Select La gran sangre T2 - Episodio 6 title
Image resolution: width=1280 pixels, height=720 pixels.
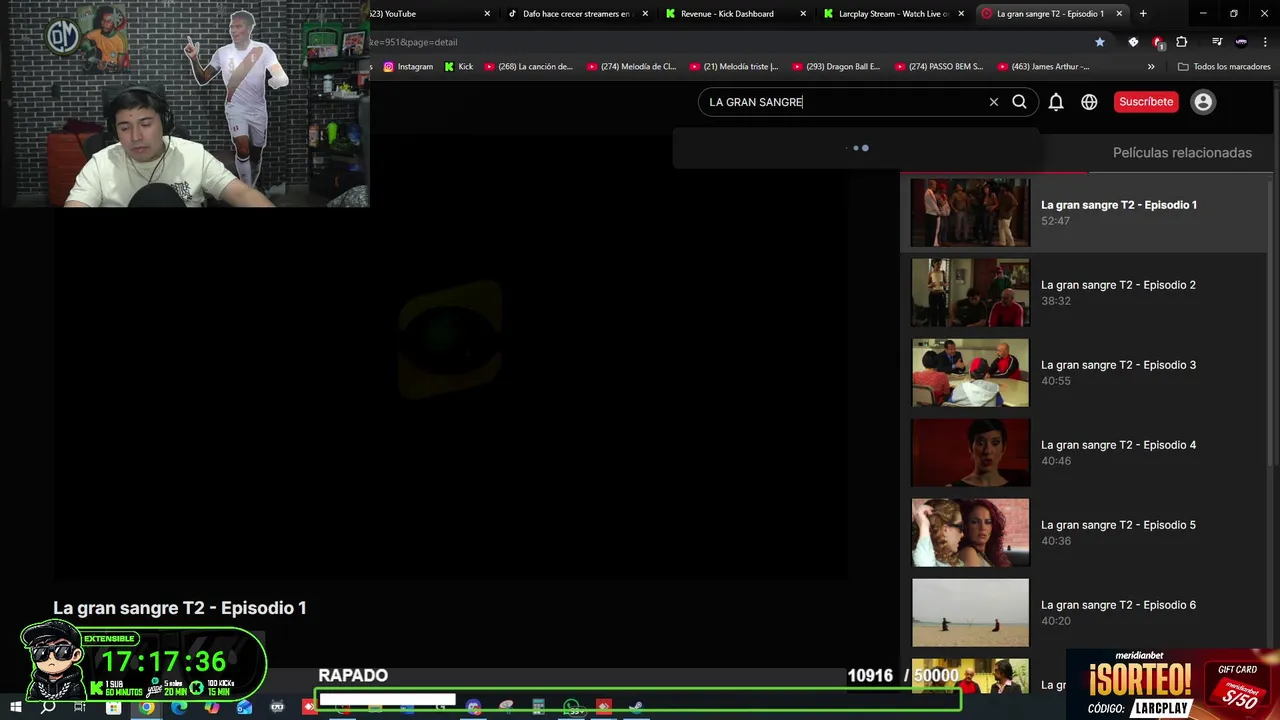pyautogui.click(x=1118, y=605)
